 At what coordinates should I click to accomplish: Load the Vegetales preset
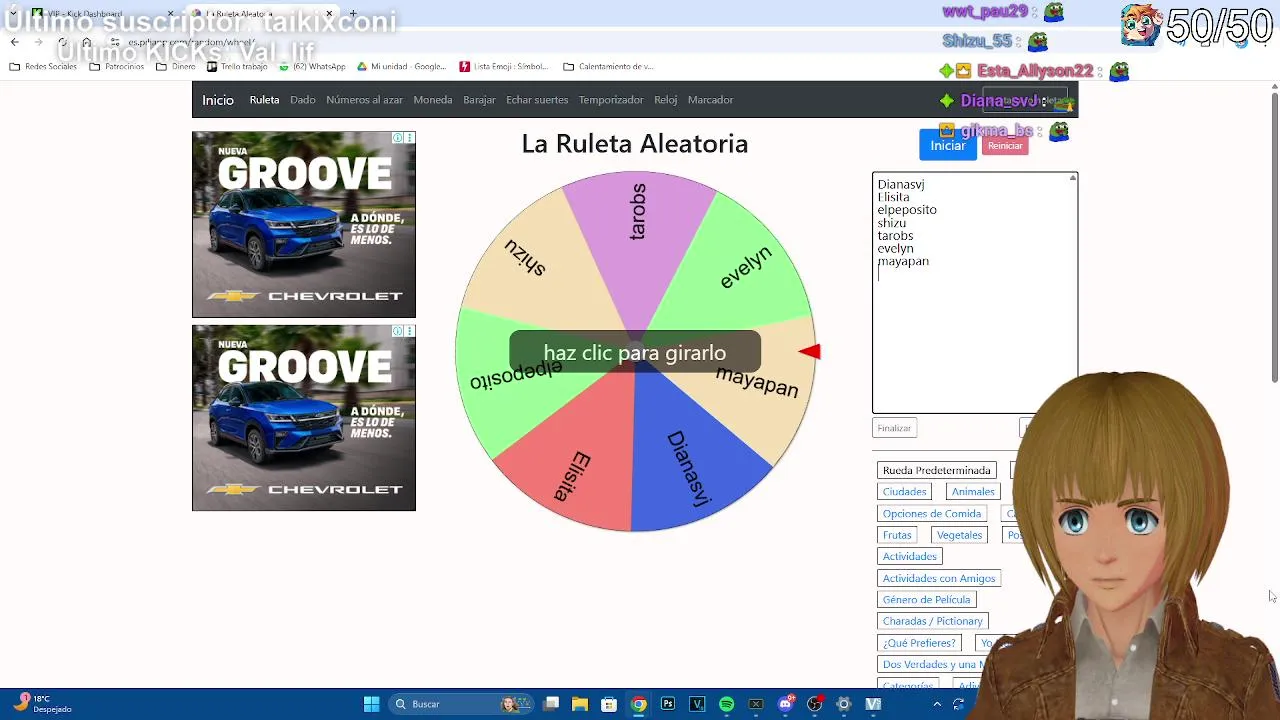pyautogui.click(x=960, y=535)
